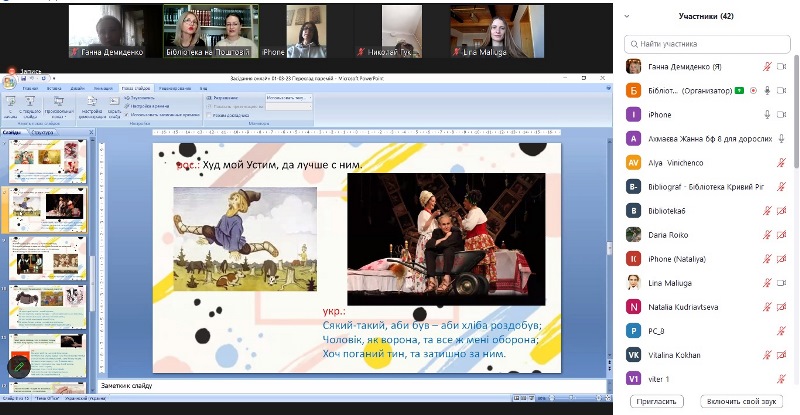Click the camera icon next to Lina Maliuga

[781, 283]
